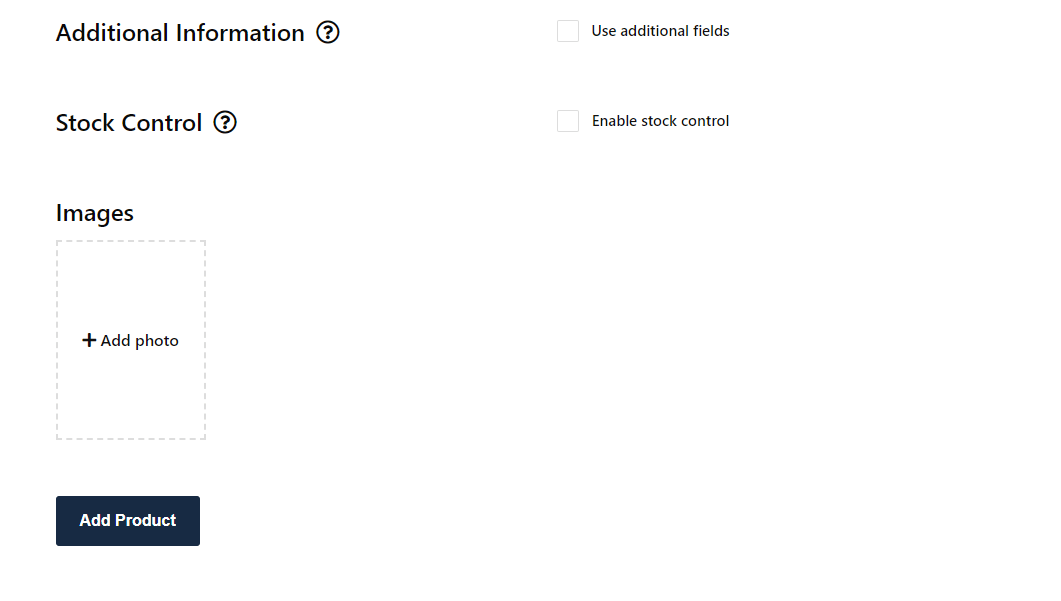Click the Stock Control heading
The width and height of the screenshot is (1061, 601).
(129, 123)
